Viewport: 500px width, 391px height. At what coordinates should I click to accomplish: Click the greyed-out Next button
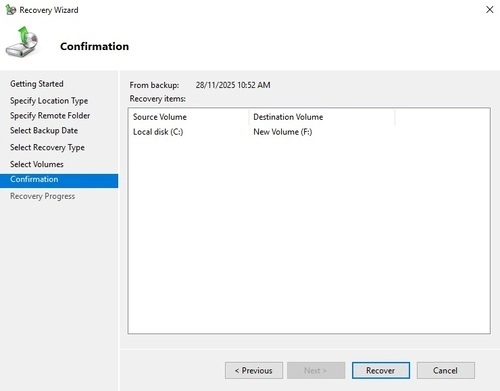coord(316,370)
